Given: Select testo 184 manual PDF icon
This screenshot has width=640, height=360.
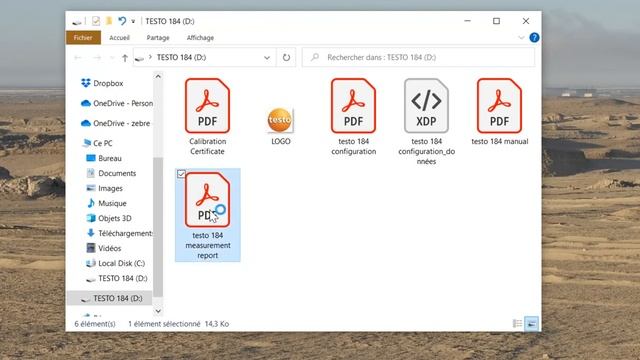Looking at the screenshot, I should coord(499,106).
